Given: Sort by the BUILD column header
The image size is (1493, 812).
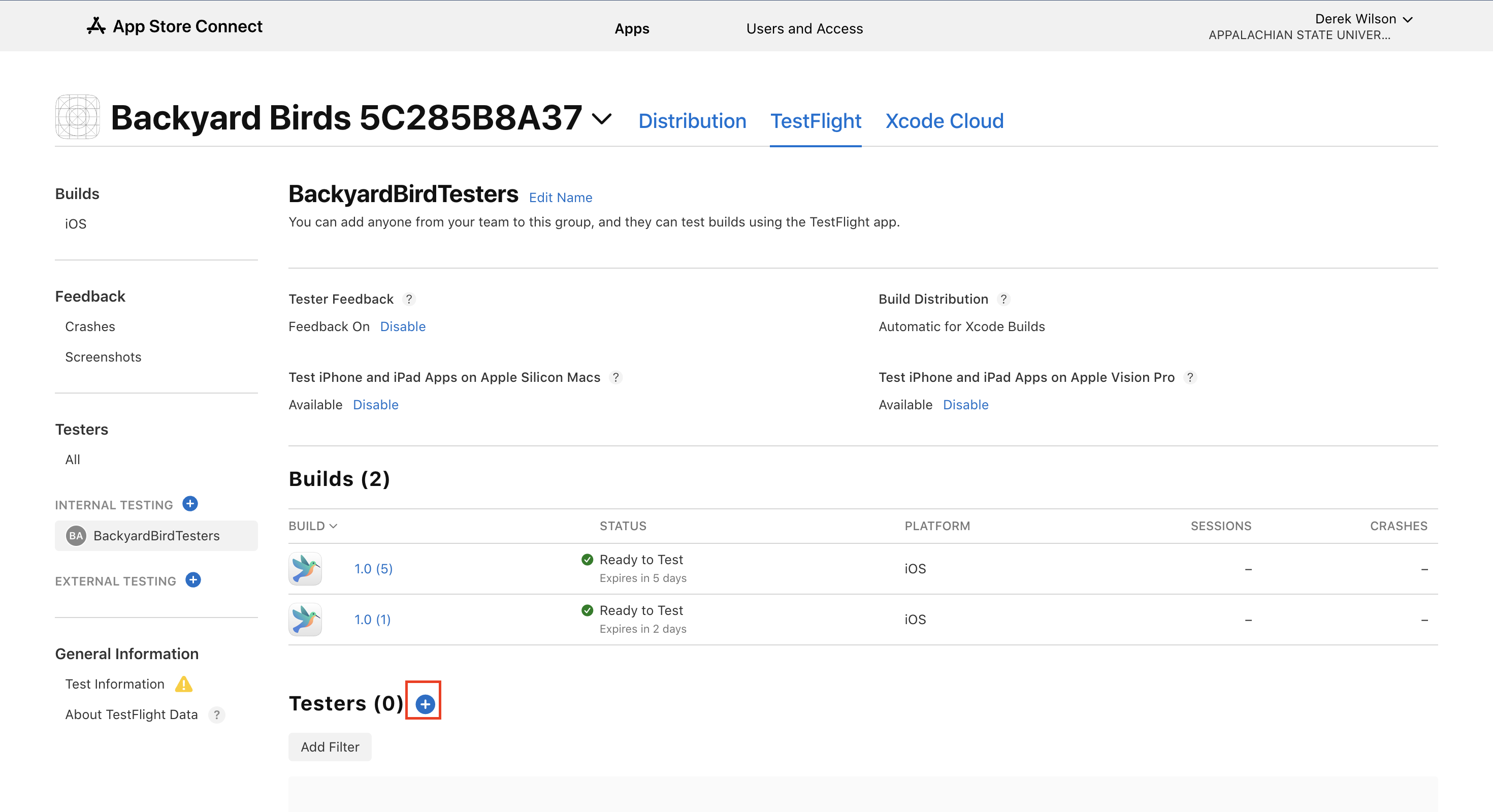Looking at the screenshot, I should pyautogui.click(x=313, y=526).
